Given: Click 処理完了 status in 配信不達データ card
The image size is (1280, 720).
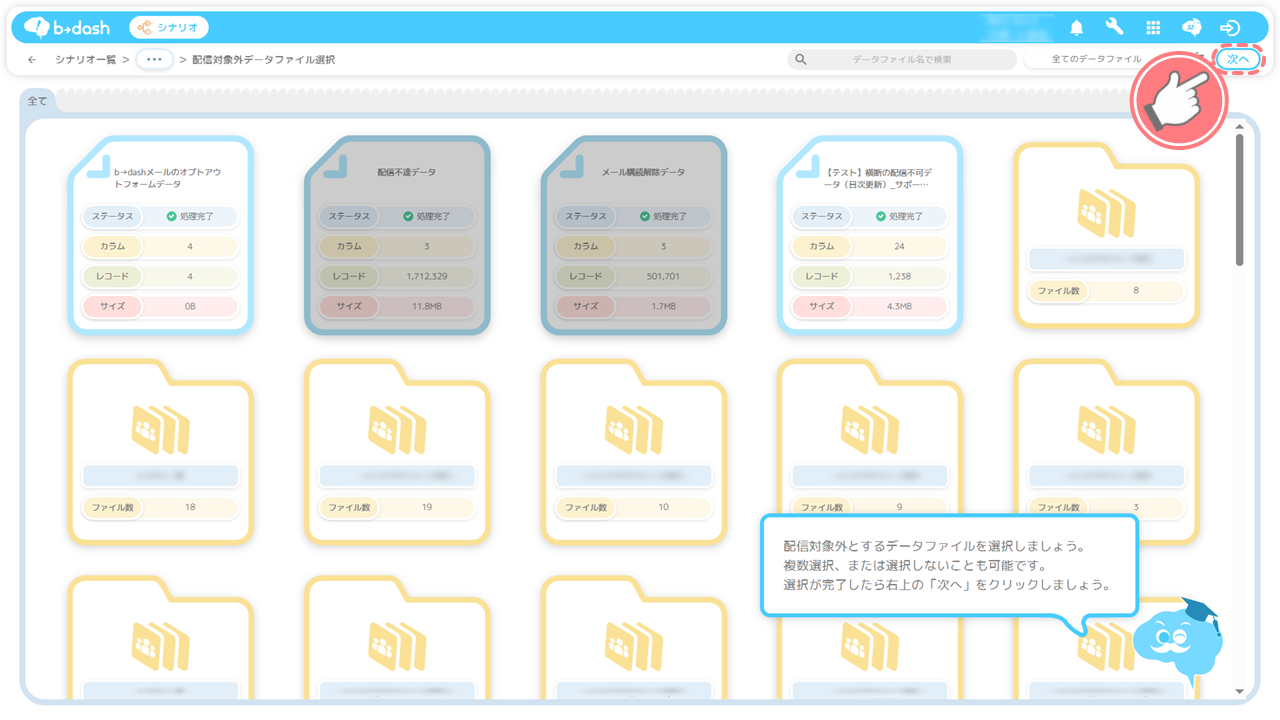Looking at the screenshot, I should coord(427,216).
